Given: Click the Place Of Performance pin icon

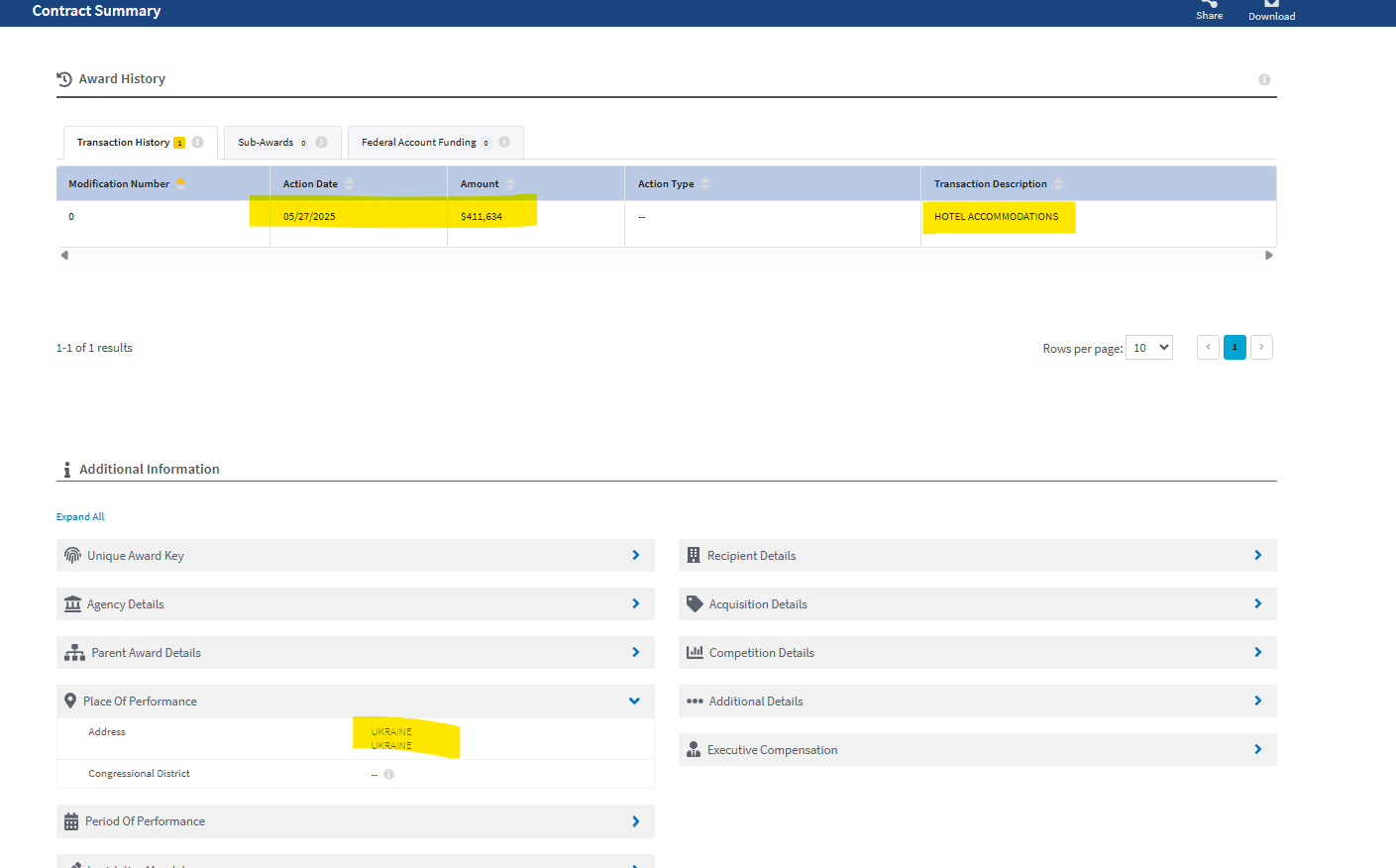Looking at the screenshot, I should tap(70, 701).
